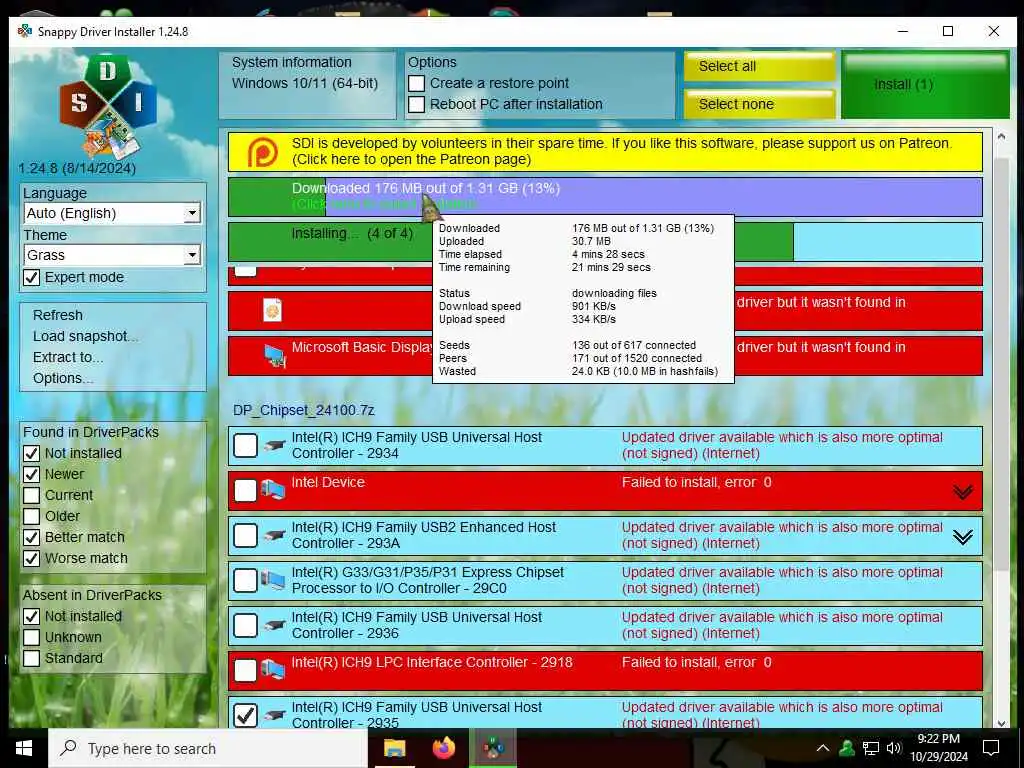Viewport: 1024px width, 768px height.
Task: Click the scroll up arrow of driver list
Action: (1001, 137)
